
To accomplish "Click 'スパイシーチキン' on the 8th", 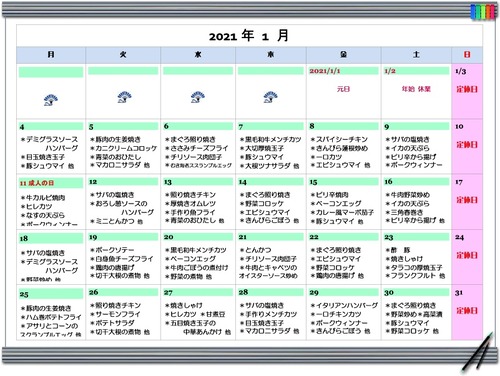I will [x=342, y=139].
